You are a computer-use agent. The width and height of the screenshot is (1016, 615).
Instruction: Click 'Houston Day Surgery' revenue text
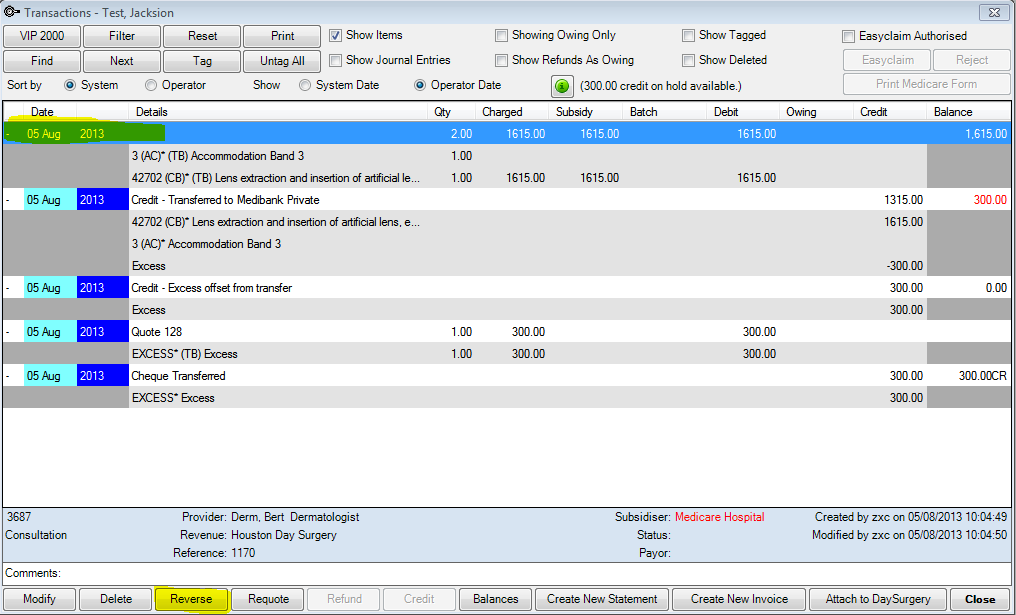284,535
